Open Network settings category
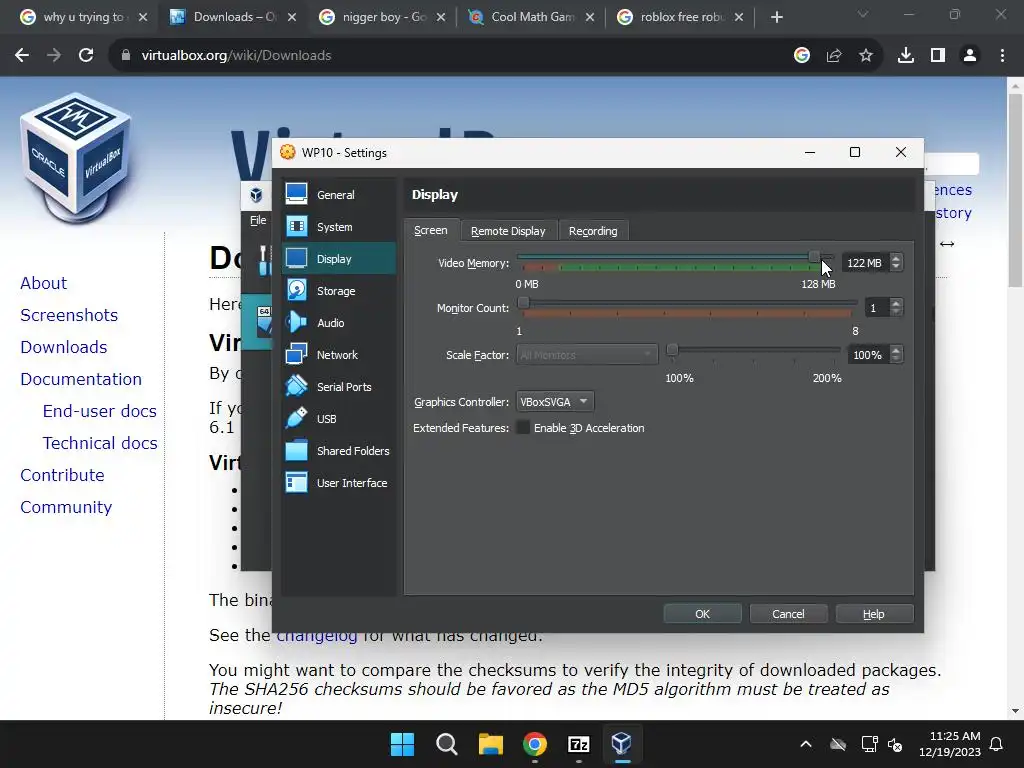This screenshot has height=768, width=1024. click(338, 355)
